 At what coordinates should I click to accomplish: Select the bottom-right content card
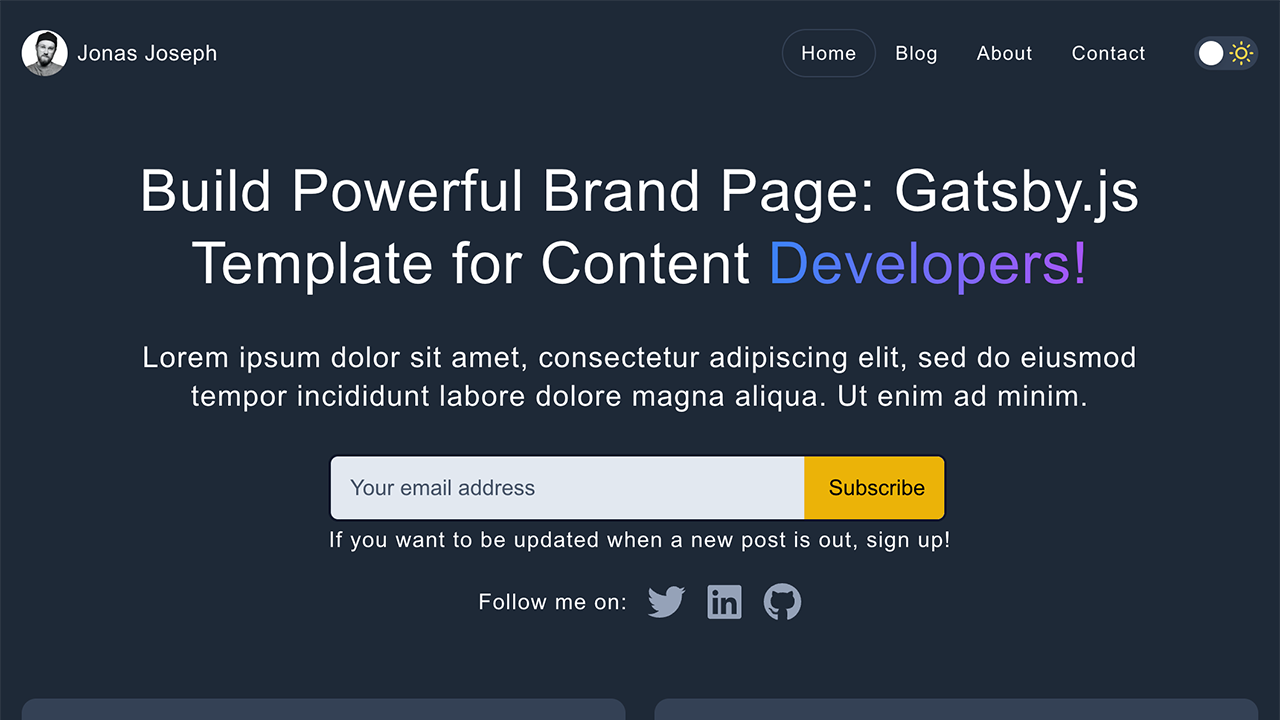tap(956, 709)
